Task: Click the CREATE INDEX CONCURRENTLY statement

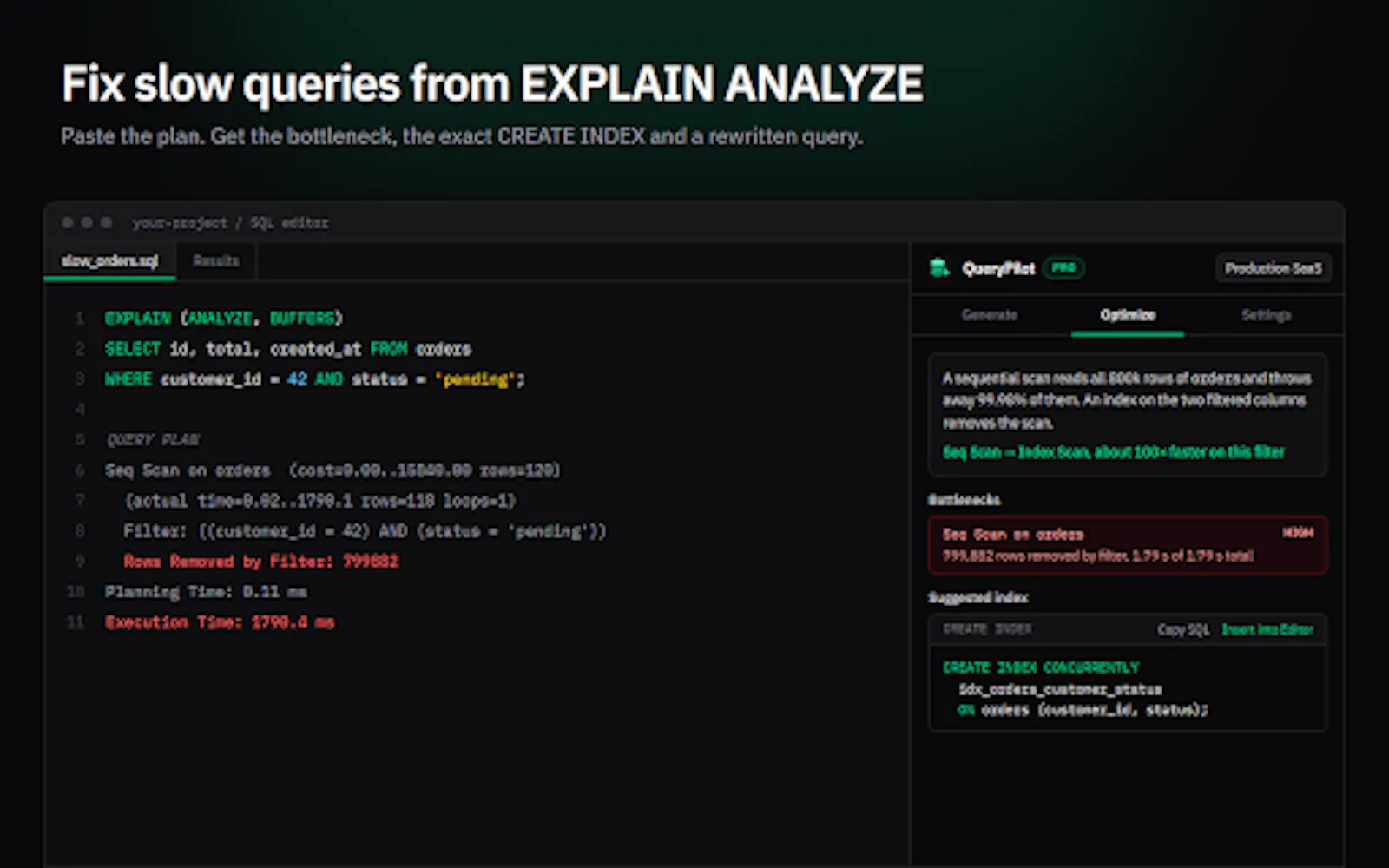Action: pyautogui.click(x=1041, y=667)
